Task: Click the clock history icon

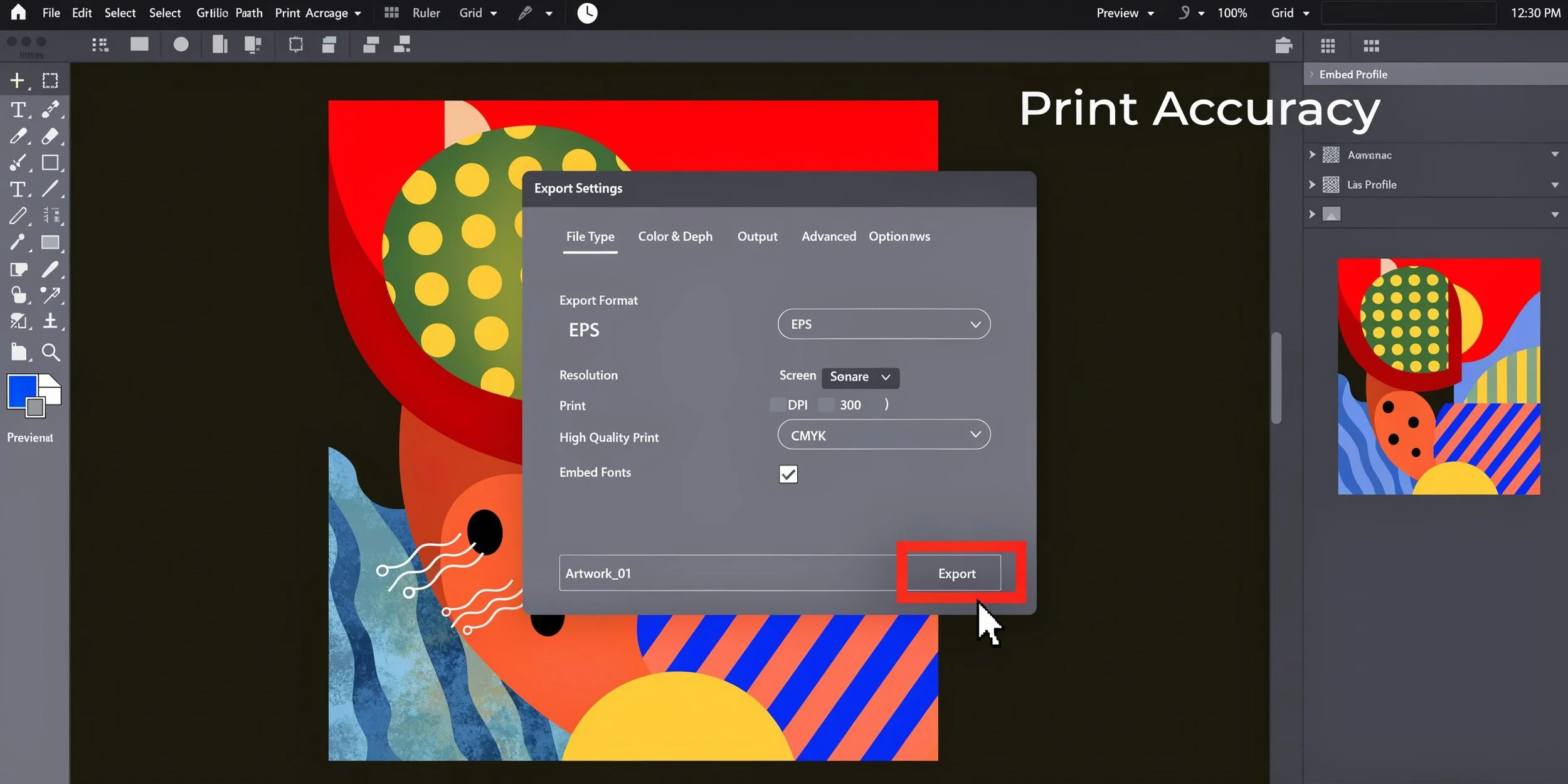Action: coord(587,13)
